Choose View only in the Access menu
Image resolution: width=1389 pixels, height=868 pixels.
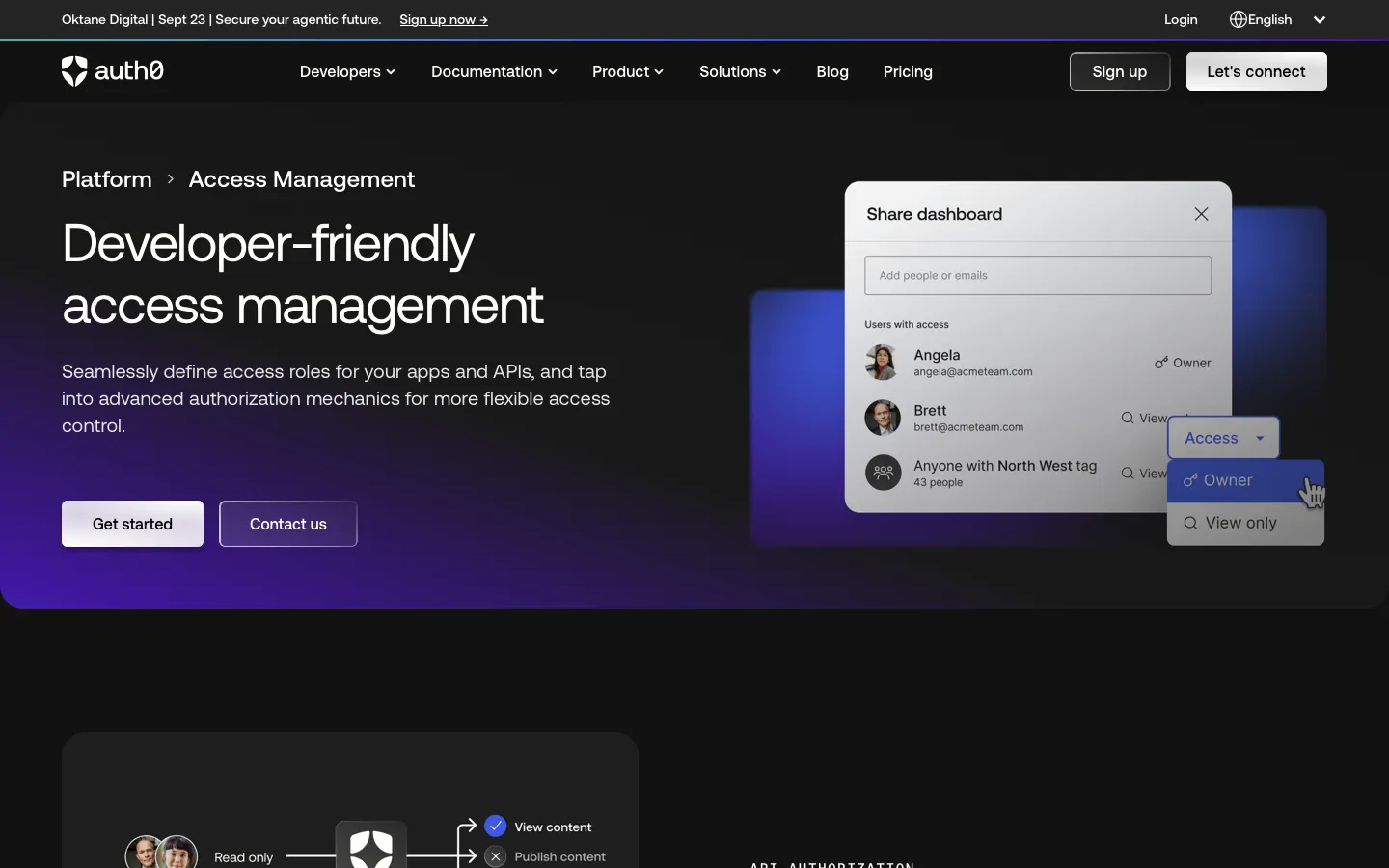[1245, 523]
